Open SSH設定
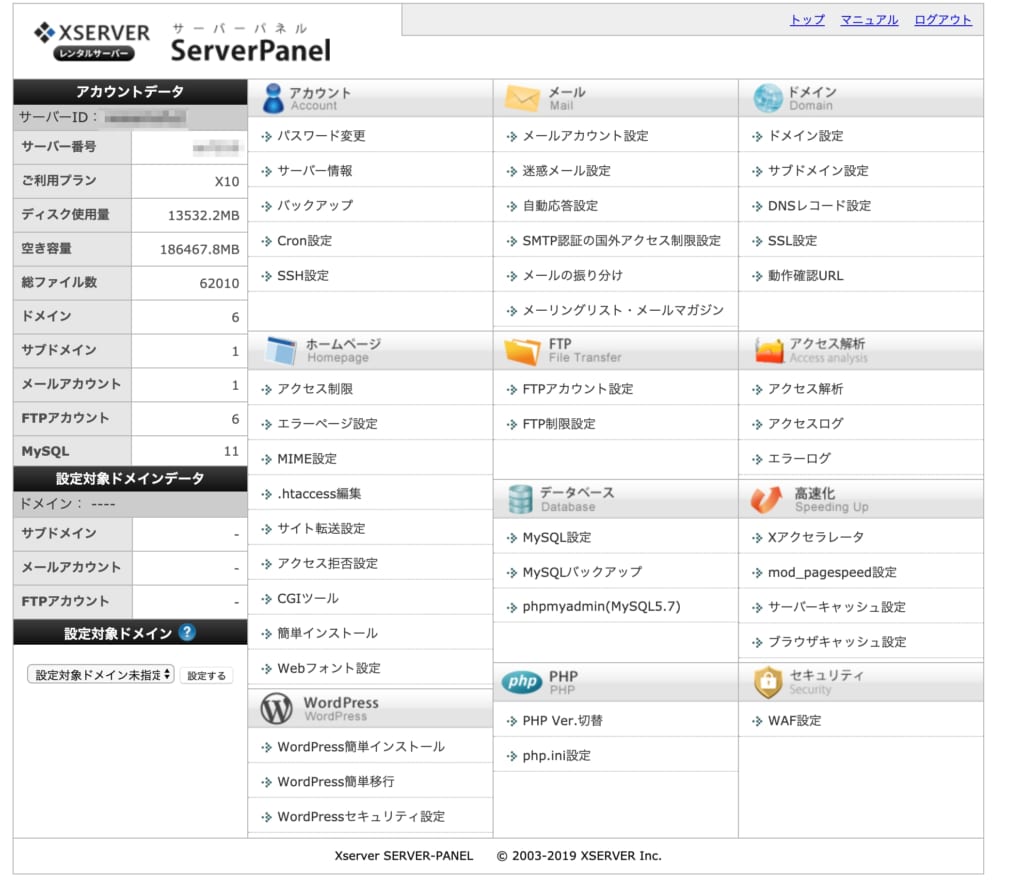 coord(303,276)
